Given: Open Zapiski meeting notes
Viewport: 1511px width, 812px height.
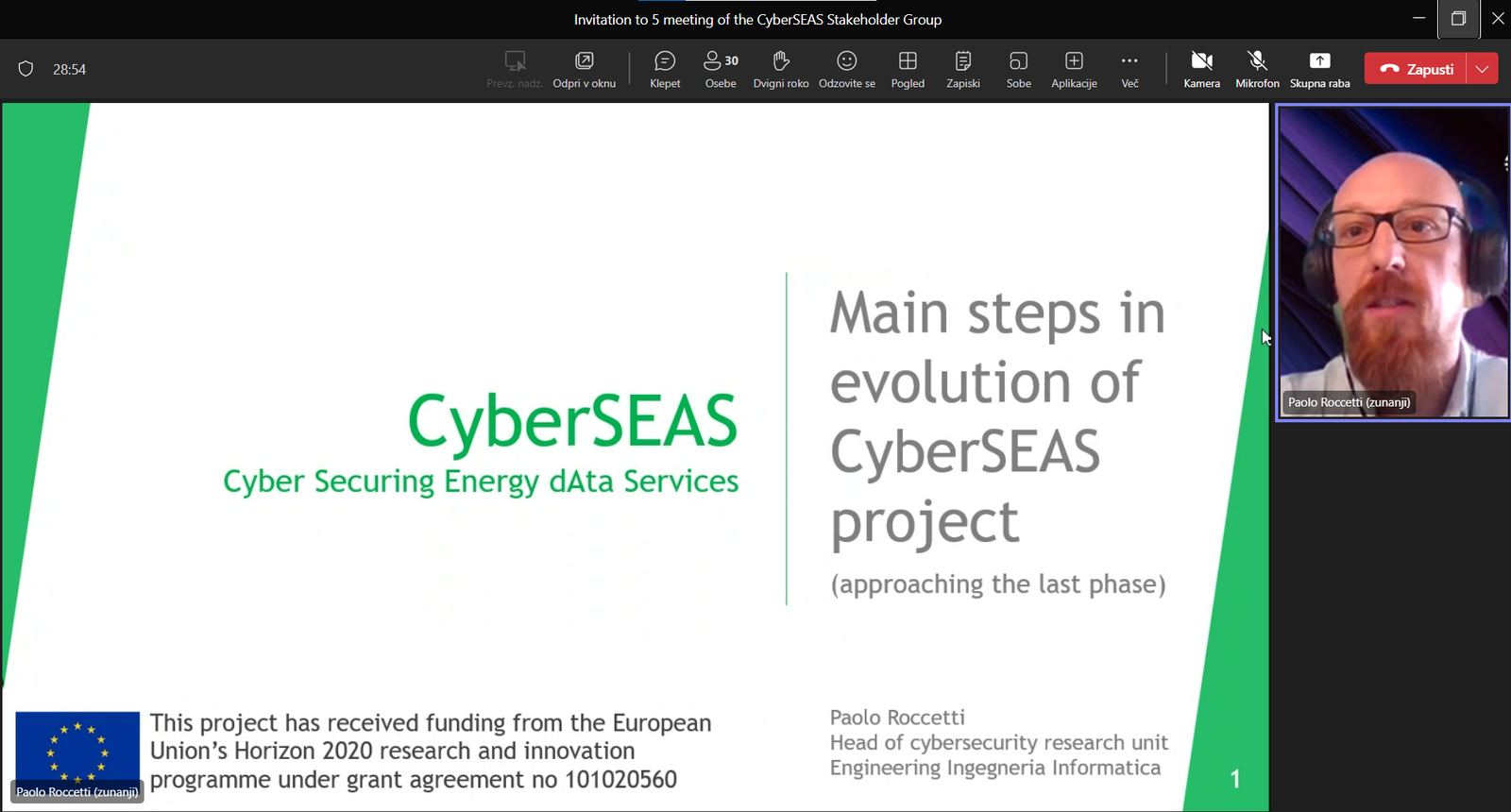Looking at the screenshot, I should pos(962,70).
